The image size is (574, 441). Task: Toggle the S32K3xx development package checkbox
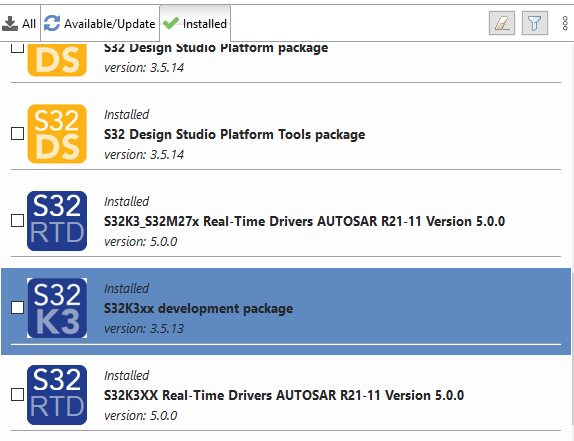[x=17, y=308]
